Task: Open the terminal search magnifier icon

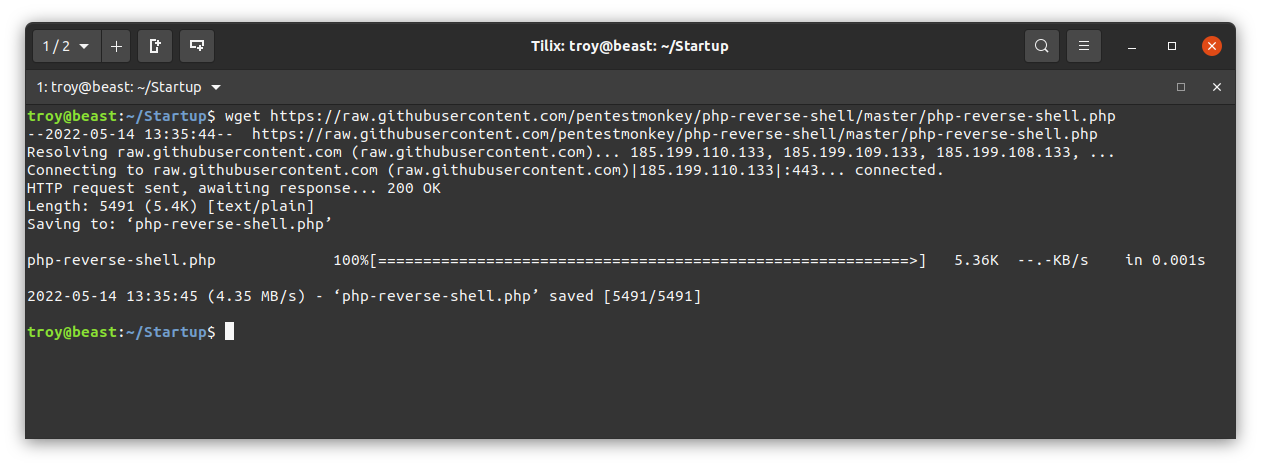Action: pyautogui.click(x=1042, y=46)
